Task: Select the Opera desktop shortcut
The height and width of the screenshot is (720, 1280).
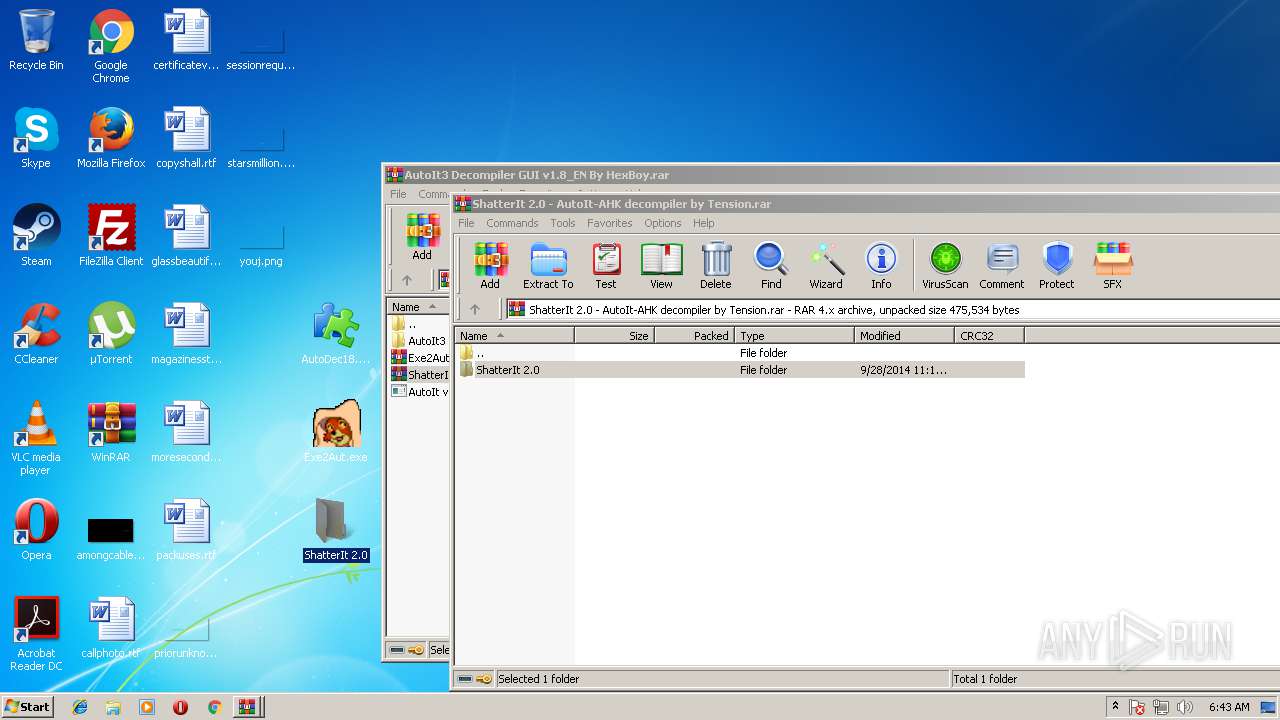Action: 36,531
